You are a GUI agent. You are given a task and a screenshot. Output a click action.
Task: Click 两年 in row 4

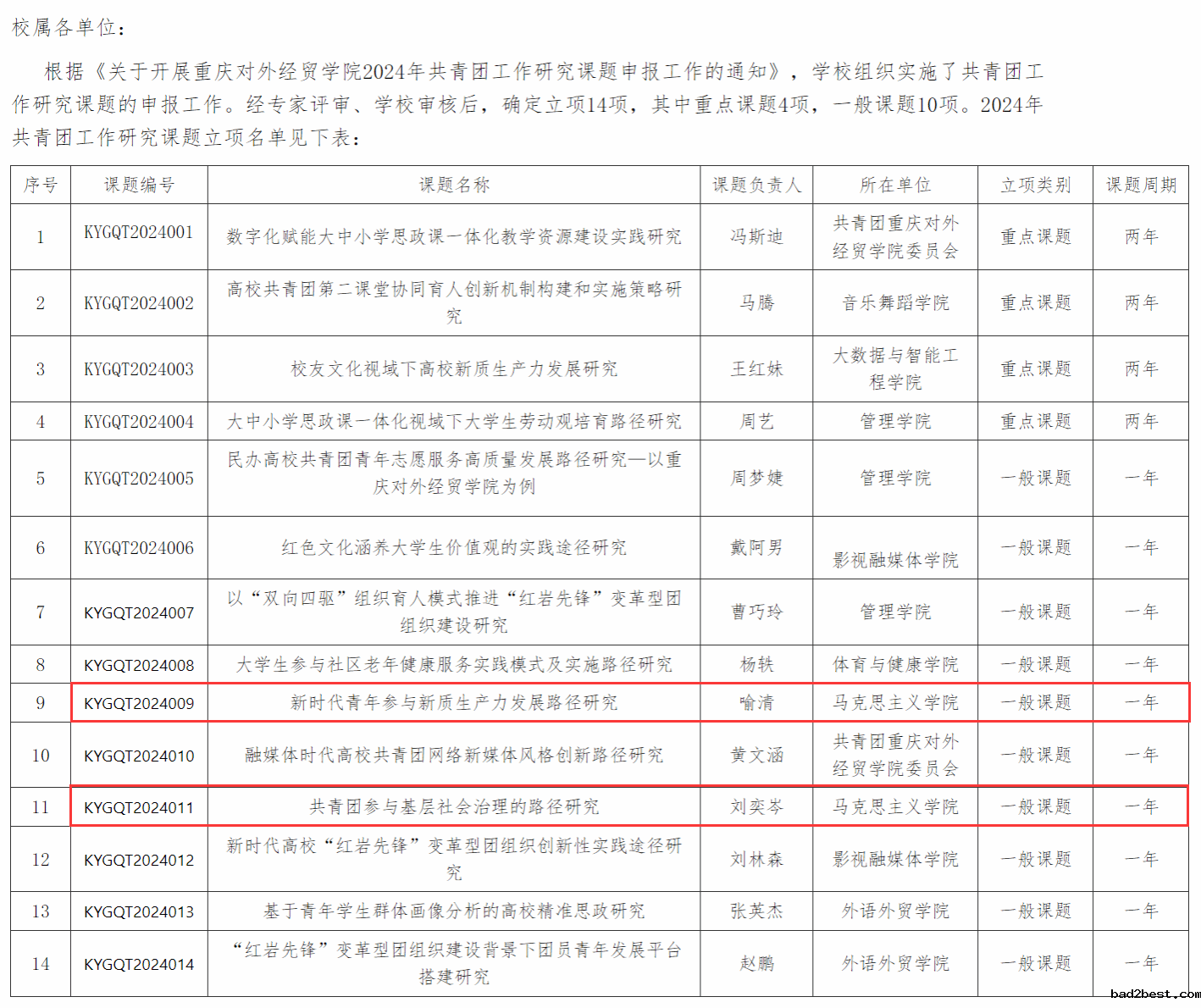(x=1141, y=422)
